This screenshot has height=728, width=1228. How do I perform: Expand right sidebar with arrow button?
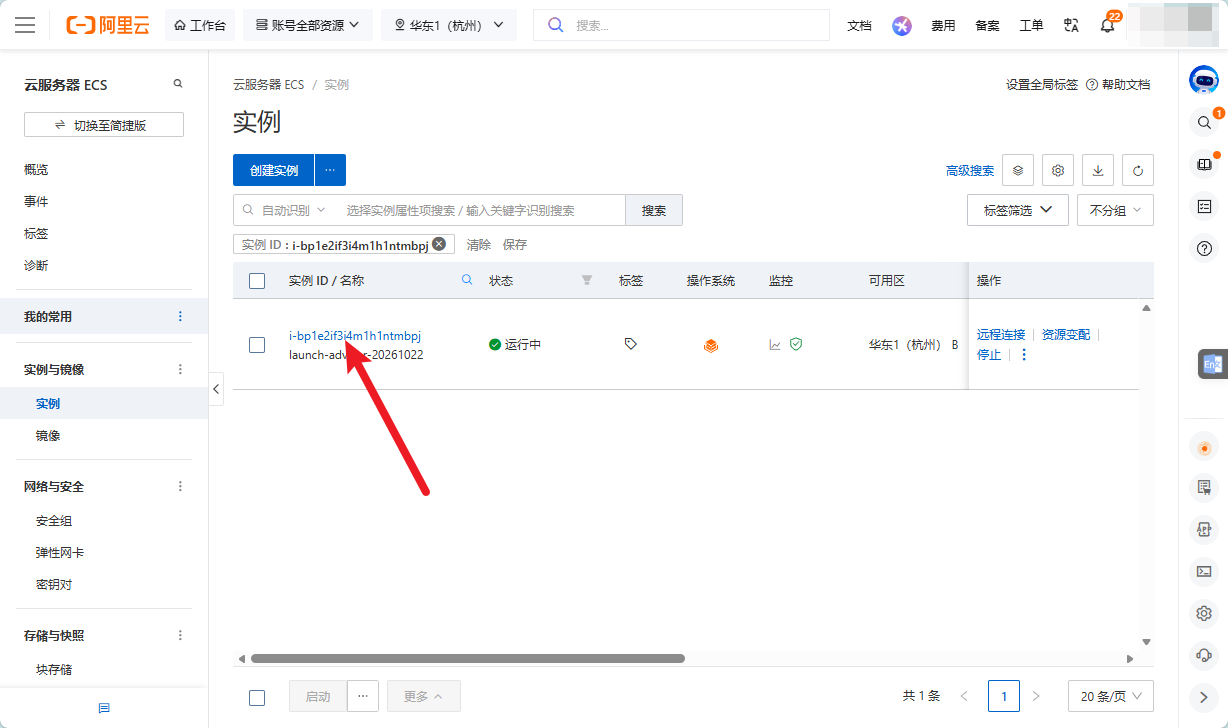[1204, 697]
